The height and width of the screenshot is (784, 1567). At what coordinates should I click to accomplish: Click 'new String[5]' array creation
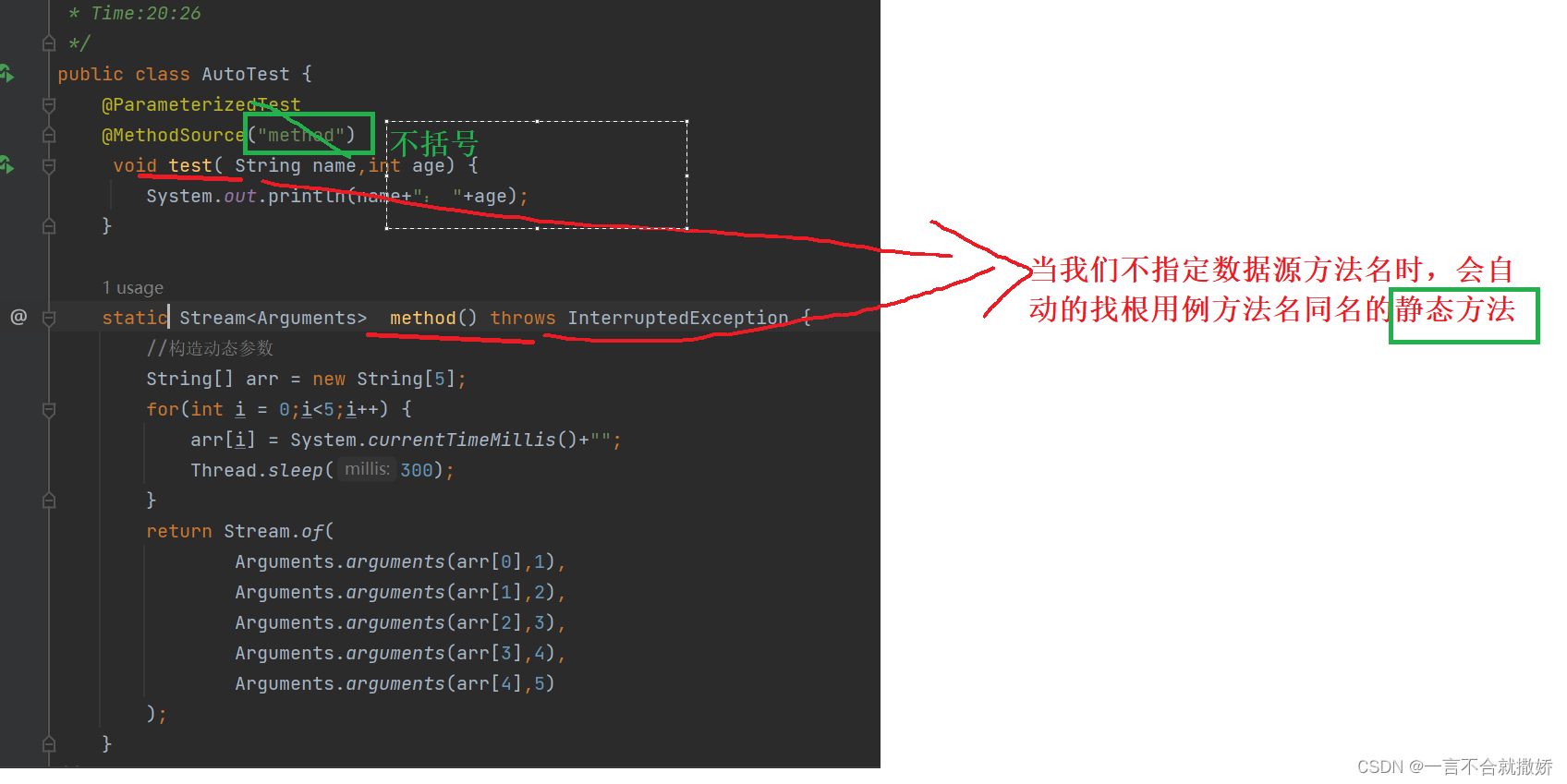click(383, 379)
